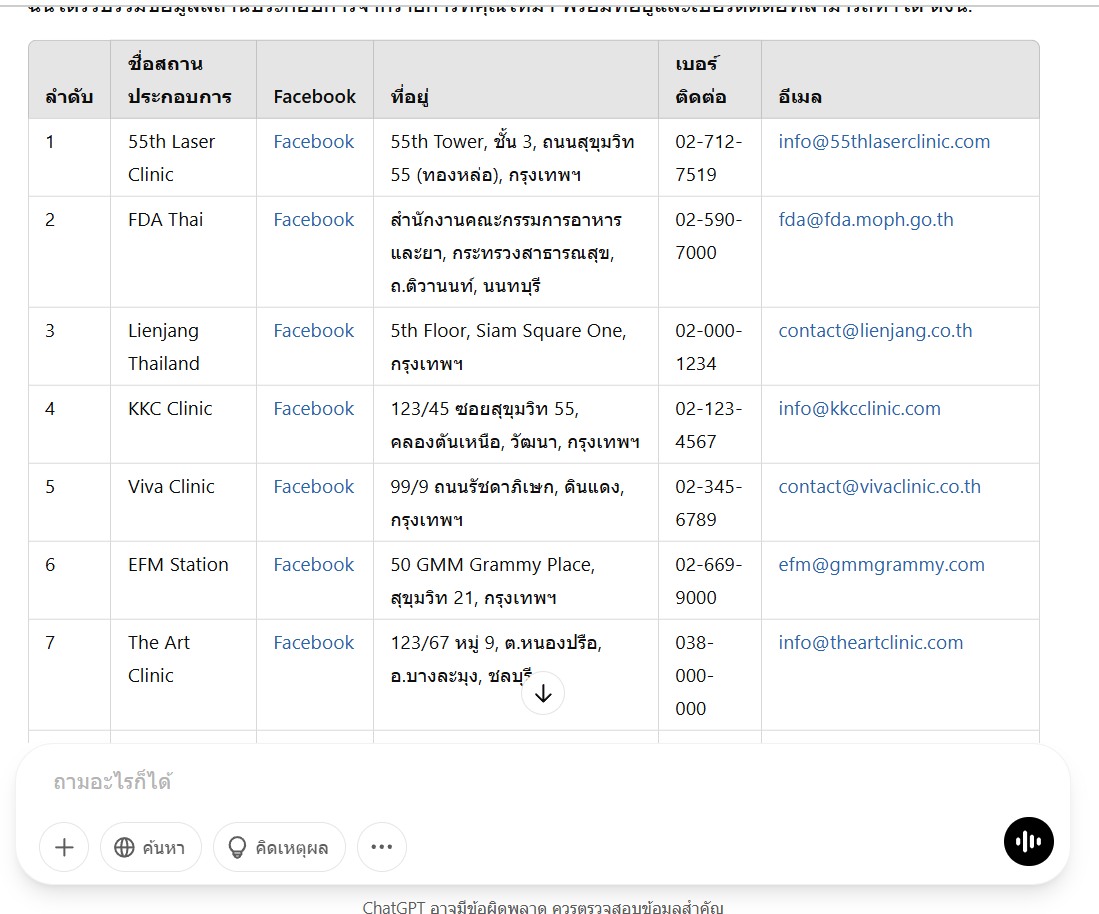Click email contact@vivaclinic.co.th
Viewport: 1099px width, 914px height.
(879, 487)
